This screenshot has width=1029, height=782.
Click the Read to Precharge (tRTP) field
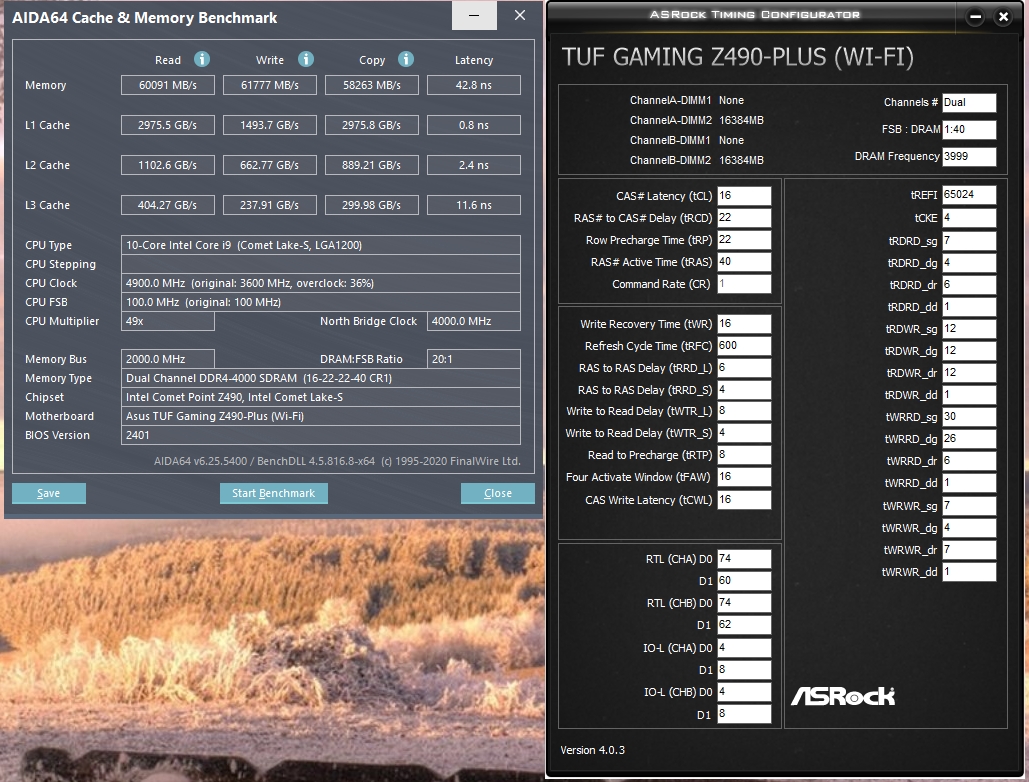[744, 455]
